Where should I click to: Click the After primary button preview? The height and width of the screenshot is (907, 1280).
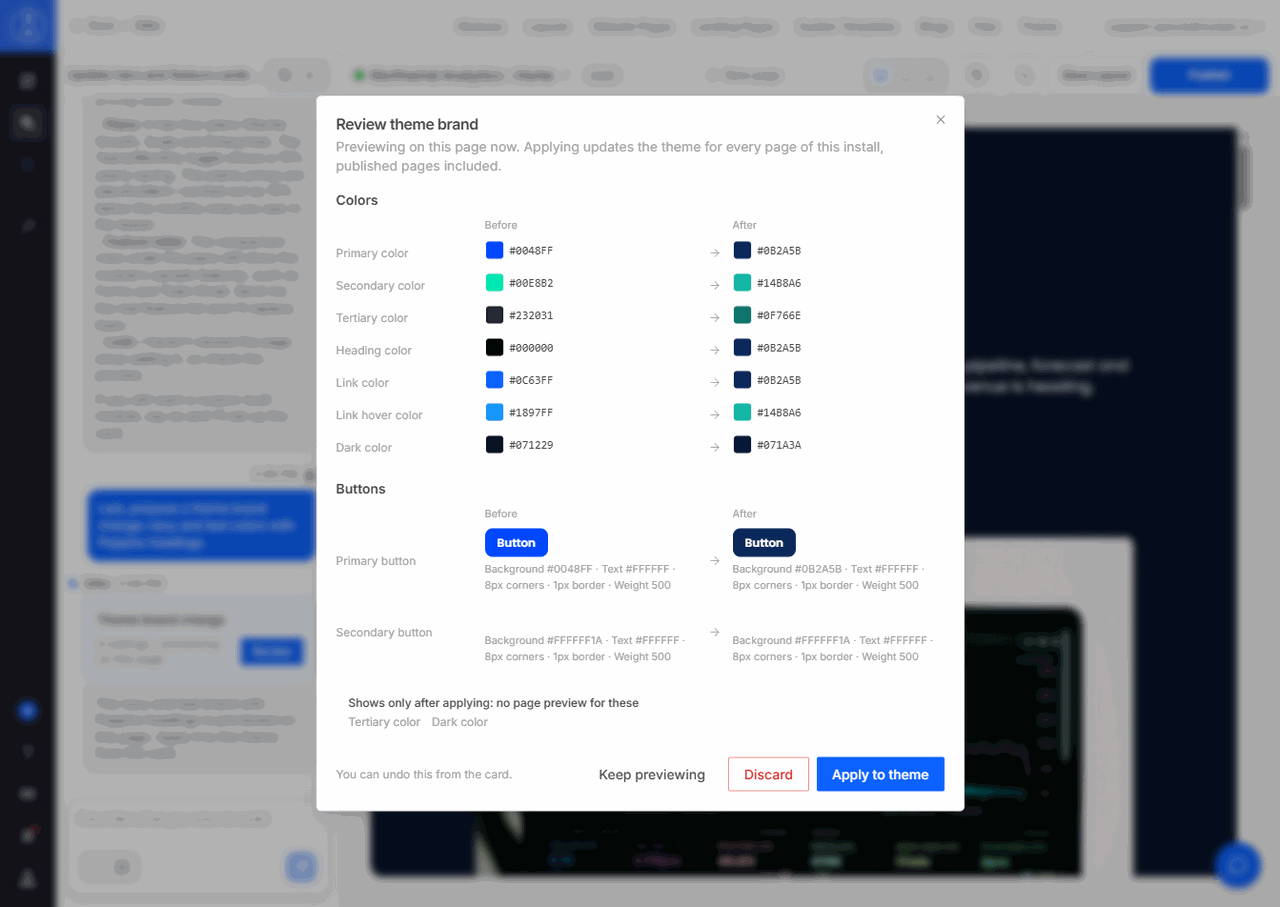[x=764, y=542]
